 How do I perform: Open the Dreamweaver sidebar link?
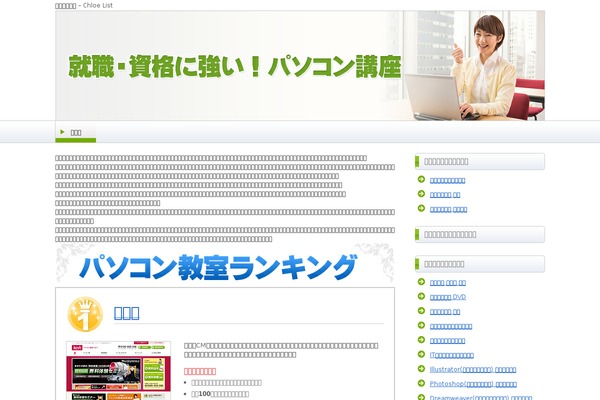[x=481, y=397]
